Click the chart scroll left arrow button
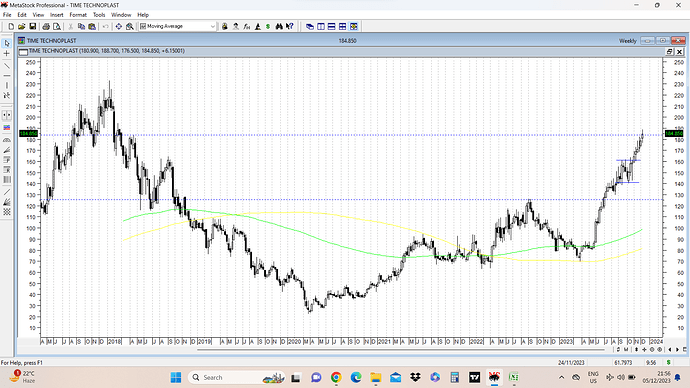The image size is (690, 388). click(x=670, y=350)
